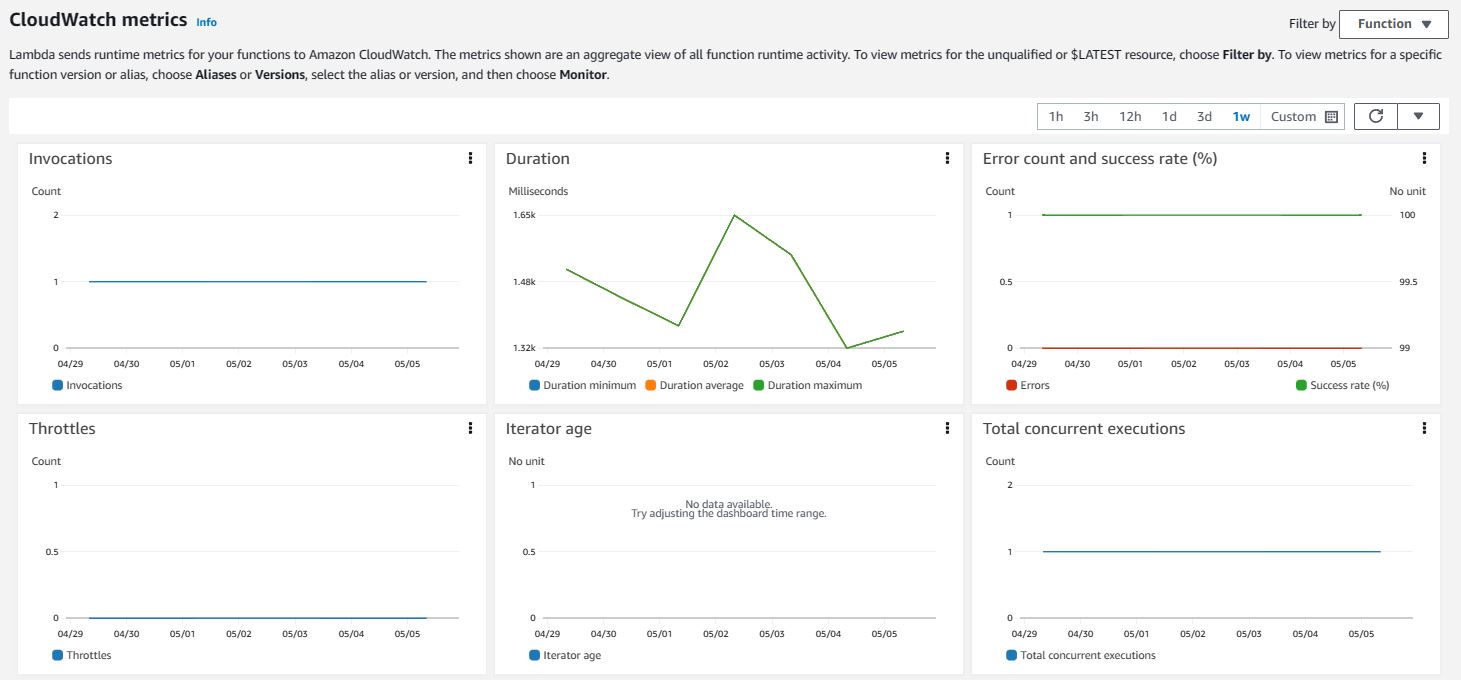The width and height of the screenshot is (1461, 680).
Task: Open the Iterator age widget three-dot menu
Action: pyautogui.click(x=947, y=428)
